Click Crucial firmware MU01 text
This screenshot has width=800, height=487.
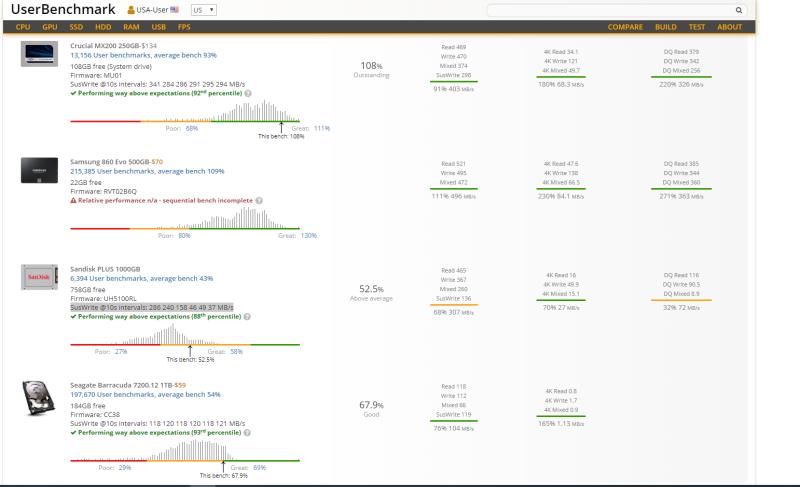coord(96,75)
